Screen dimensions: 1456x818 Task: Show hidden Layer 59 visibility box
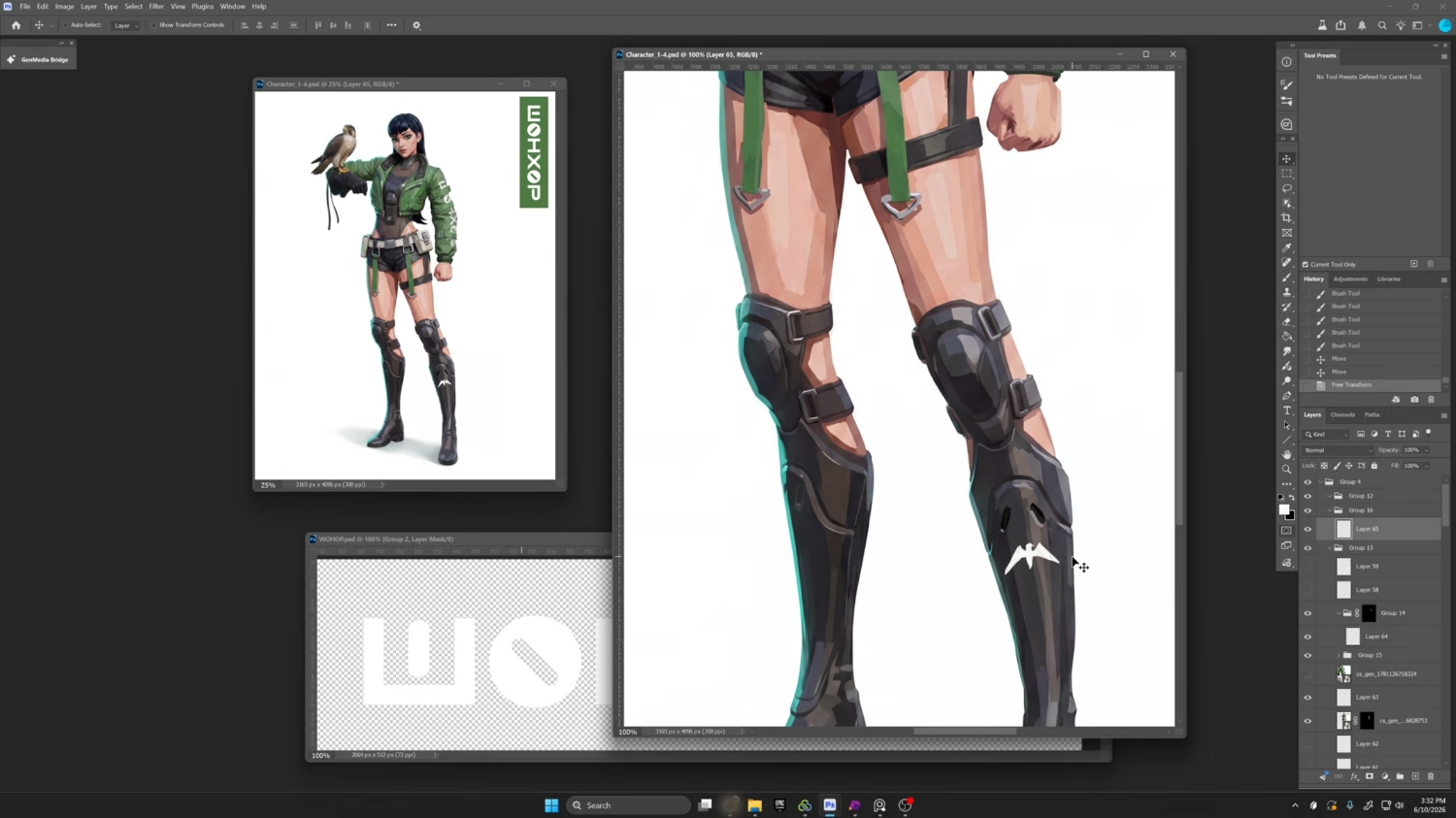[1307, 567]
